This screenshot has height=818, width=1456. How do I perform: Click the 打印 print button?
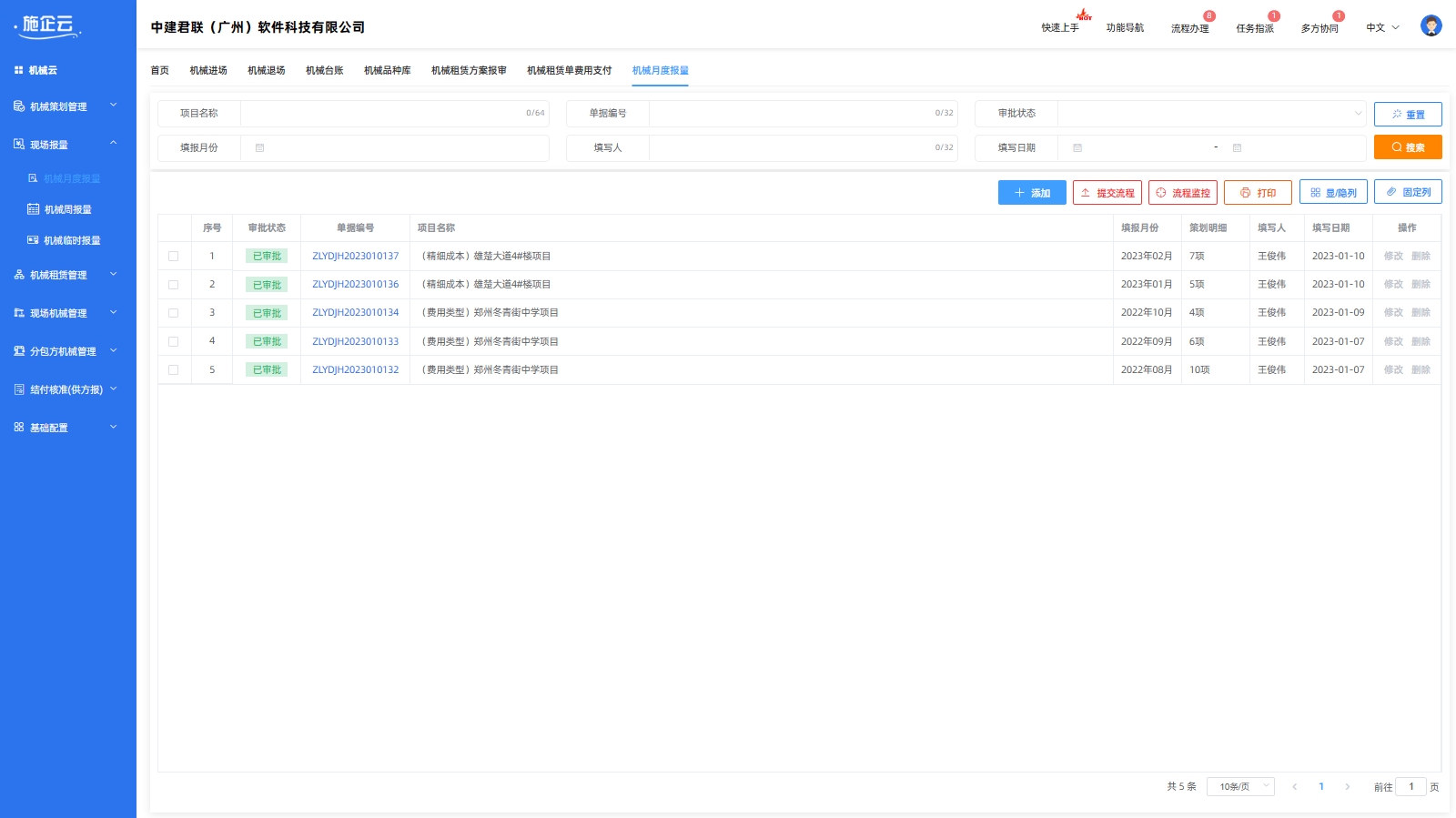1257,193
